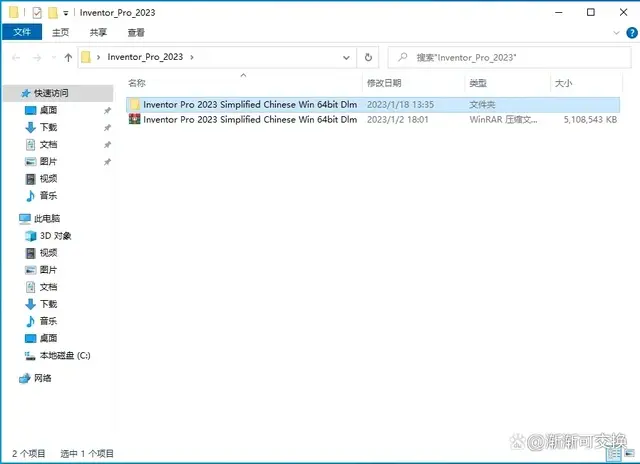Viewport: 640px width, 464px height.
Task: Click Inventor_Pro_2023 breadcrumb in address bar
Action: 145,57
